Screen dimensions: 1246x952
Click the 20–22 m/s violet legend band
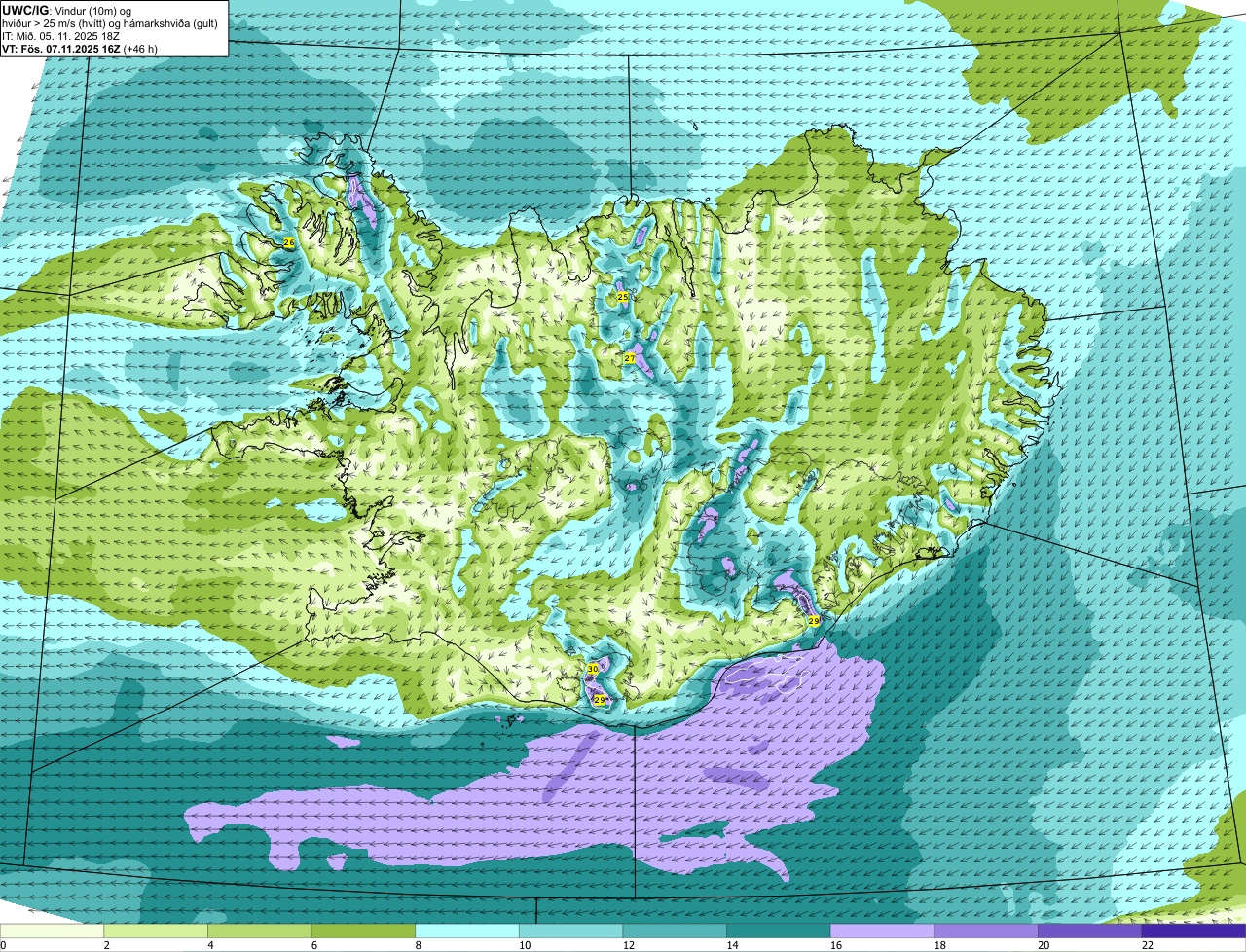(x=1090, y=931)
